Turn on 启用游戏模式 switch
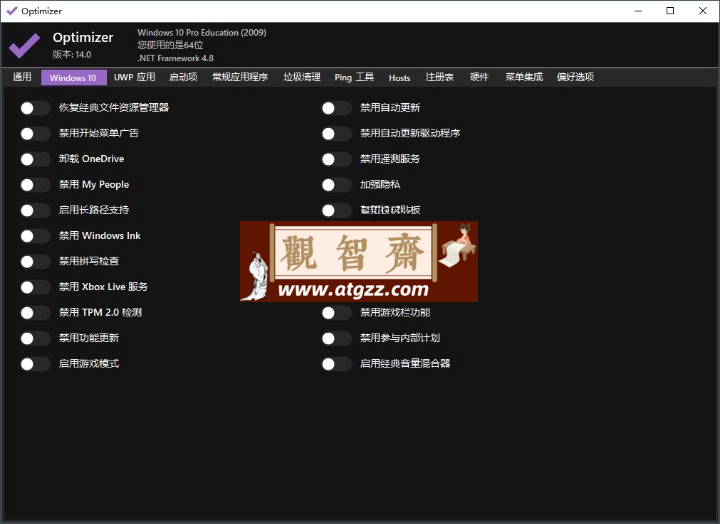720x524 pixels. click(35, 364)
